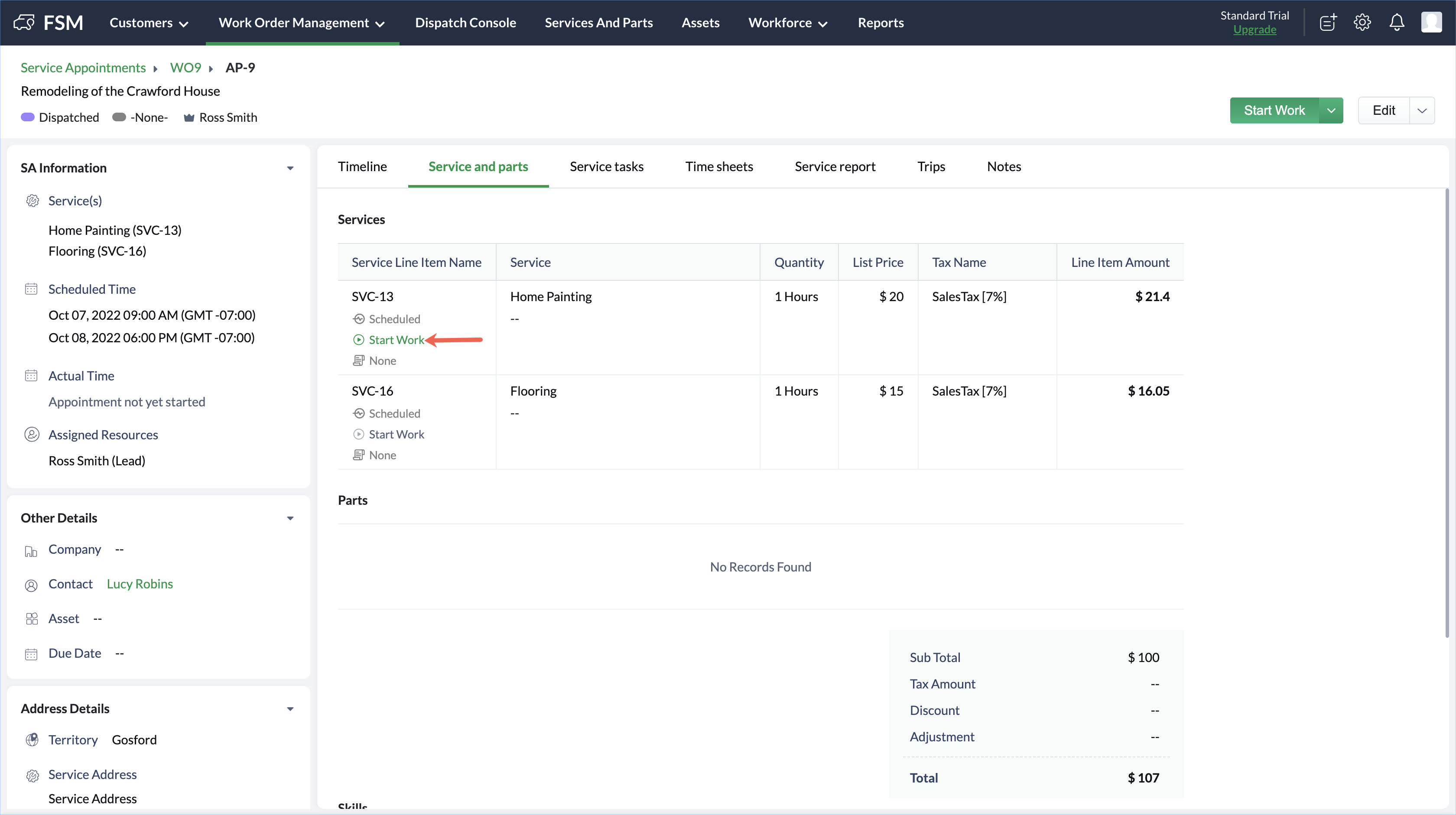
Task: Click the None notes icon under SVC-16
Action: (358, 455)
